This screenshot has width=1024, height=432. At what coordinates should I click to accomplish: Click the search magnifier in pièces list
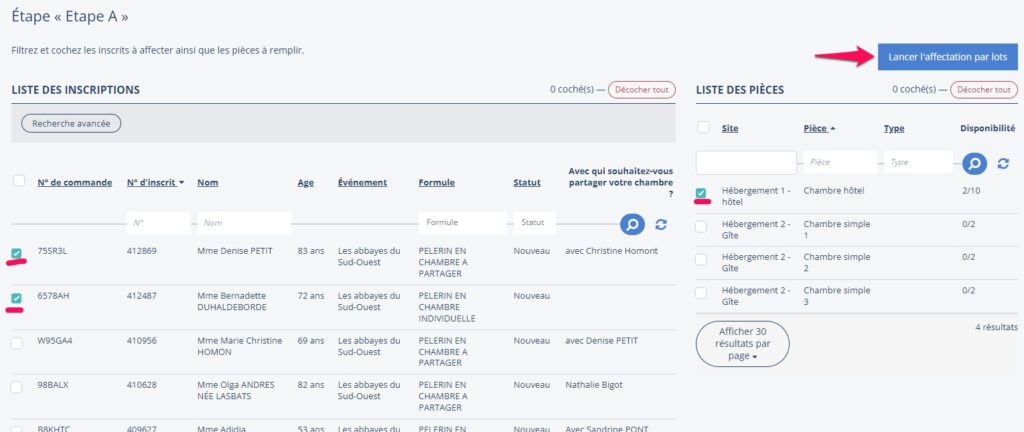(974, 163)
